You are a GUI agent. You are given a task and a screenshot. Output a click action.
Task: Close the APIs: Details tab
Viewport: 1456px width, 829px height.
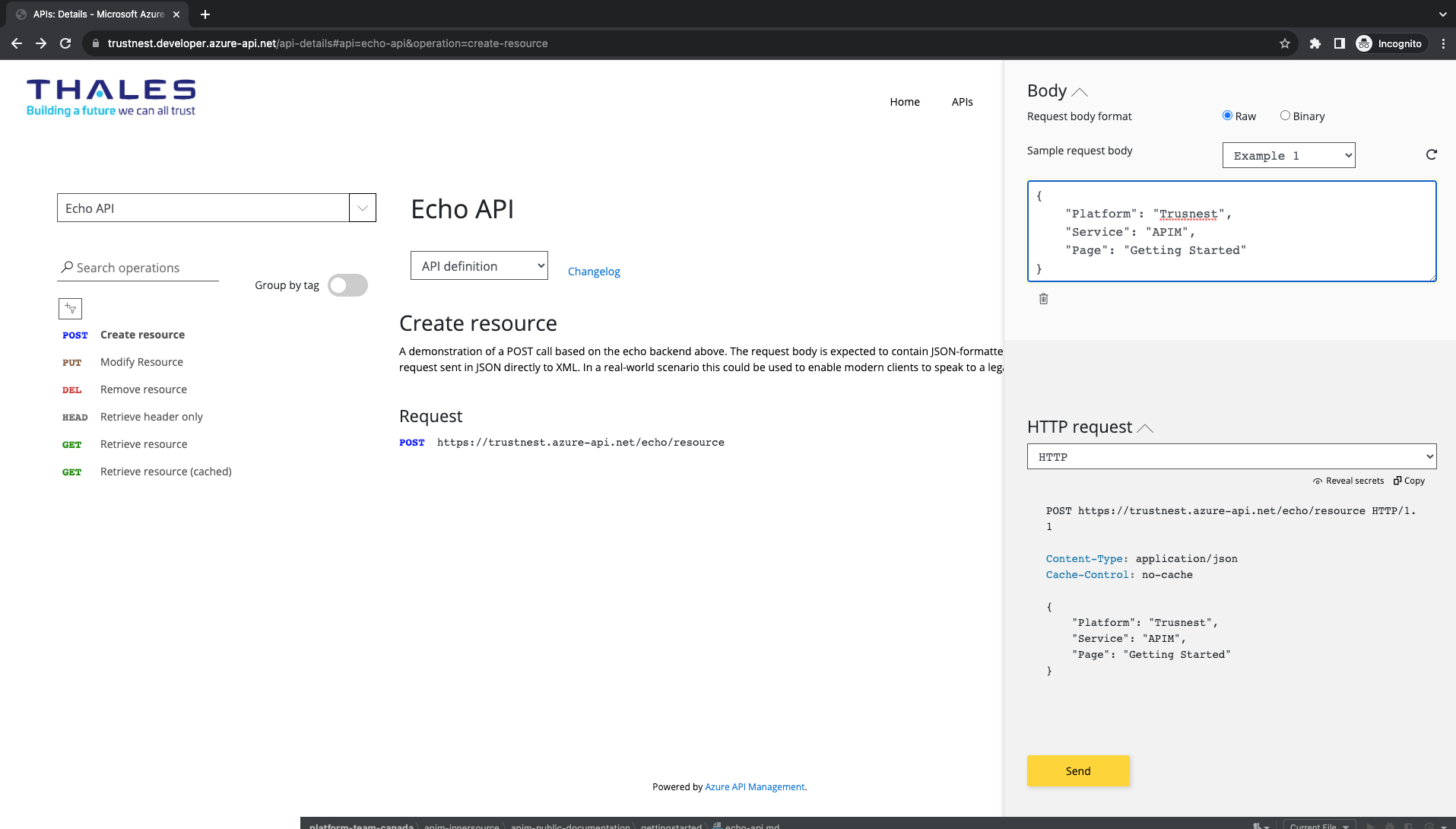tap(176, 14)
